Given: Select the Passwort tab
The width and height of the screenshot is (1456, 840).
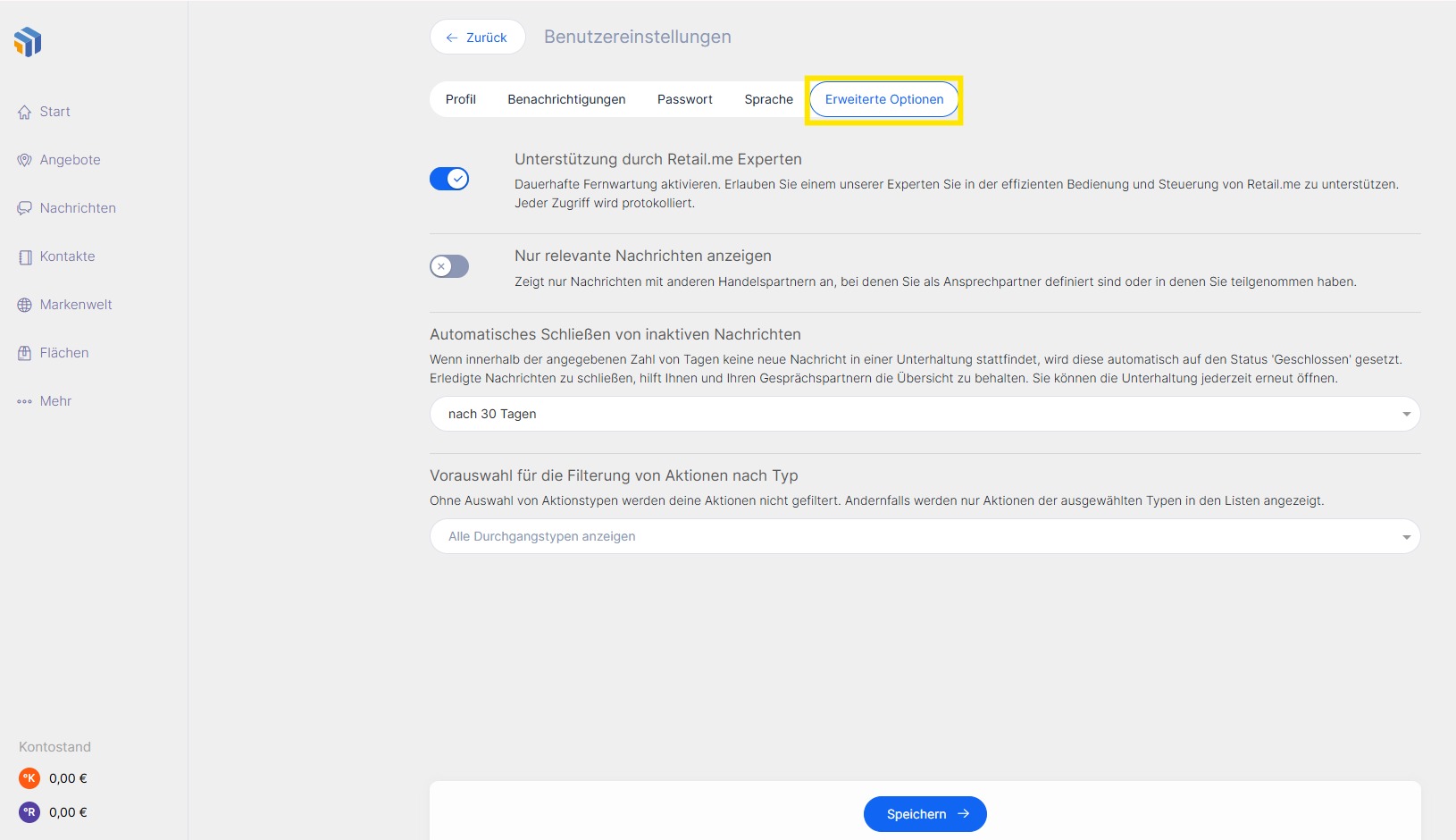Looking at the screenshot, I should (x=685, y=99).
